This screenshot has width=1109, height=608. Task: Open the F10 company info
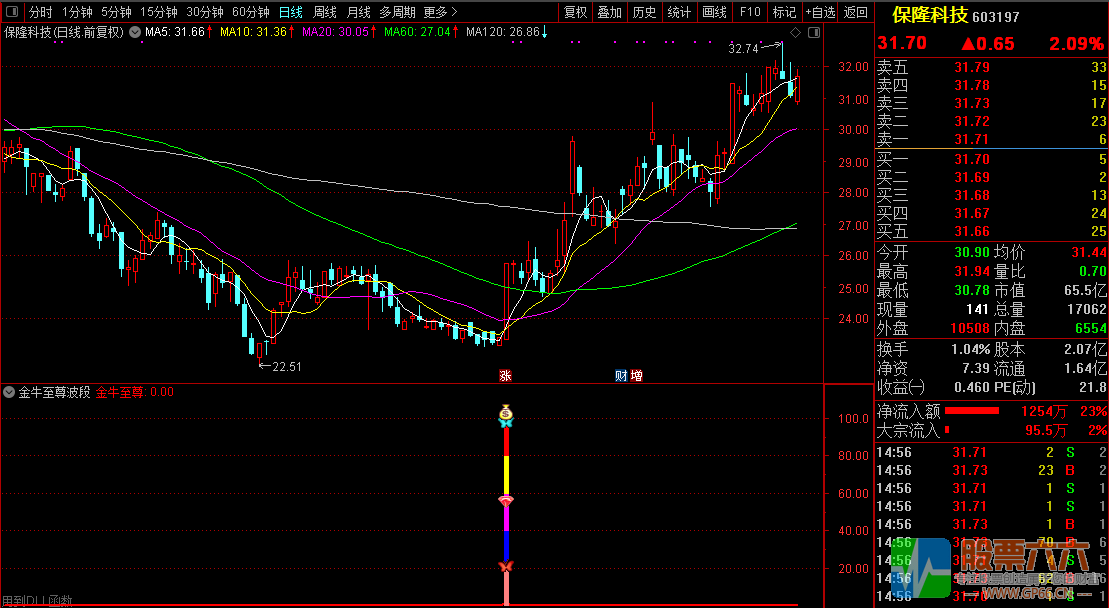click(749, 13)
